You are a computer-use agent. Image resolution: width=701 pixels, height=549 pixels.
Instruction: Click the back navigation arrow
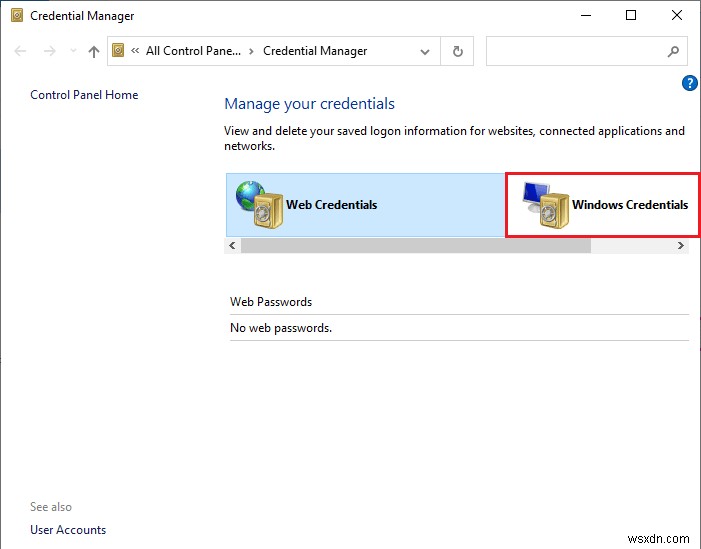coord(20,51)
